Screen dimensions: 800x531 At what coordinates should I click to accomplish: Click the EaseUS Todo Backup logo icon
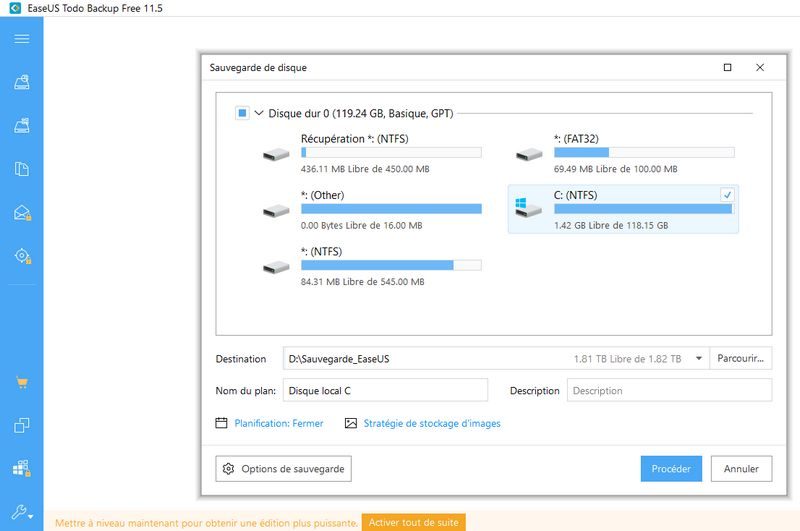(15, 8)
